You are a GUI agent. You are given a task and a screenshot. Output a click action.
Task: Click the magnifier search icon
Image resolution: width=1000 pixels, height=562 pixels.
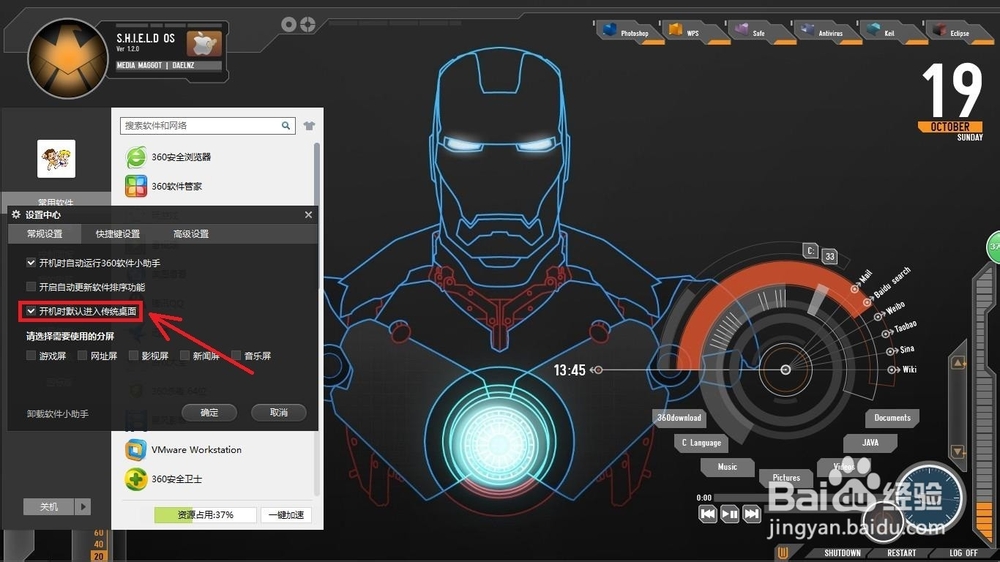pyautogui.click(x=286, y=126)
